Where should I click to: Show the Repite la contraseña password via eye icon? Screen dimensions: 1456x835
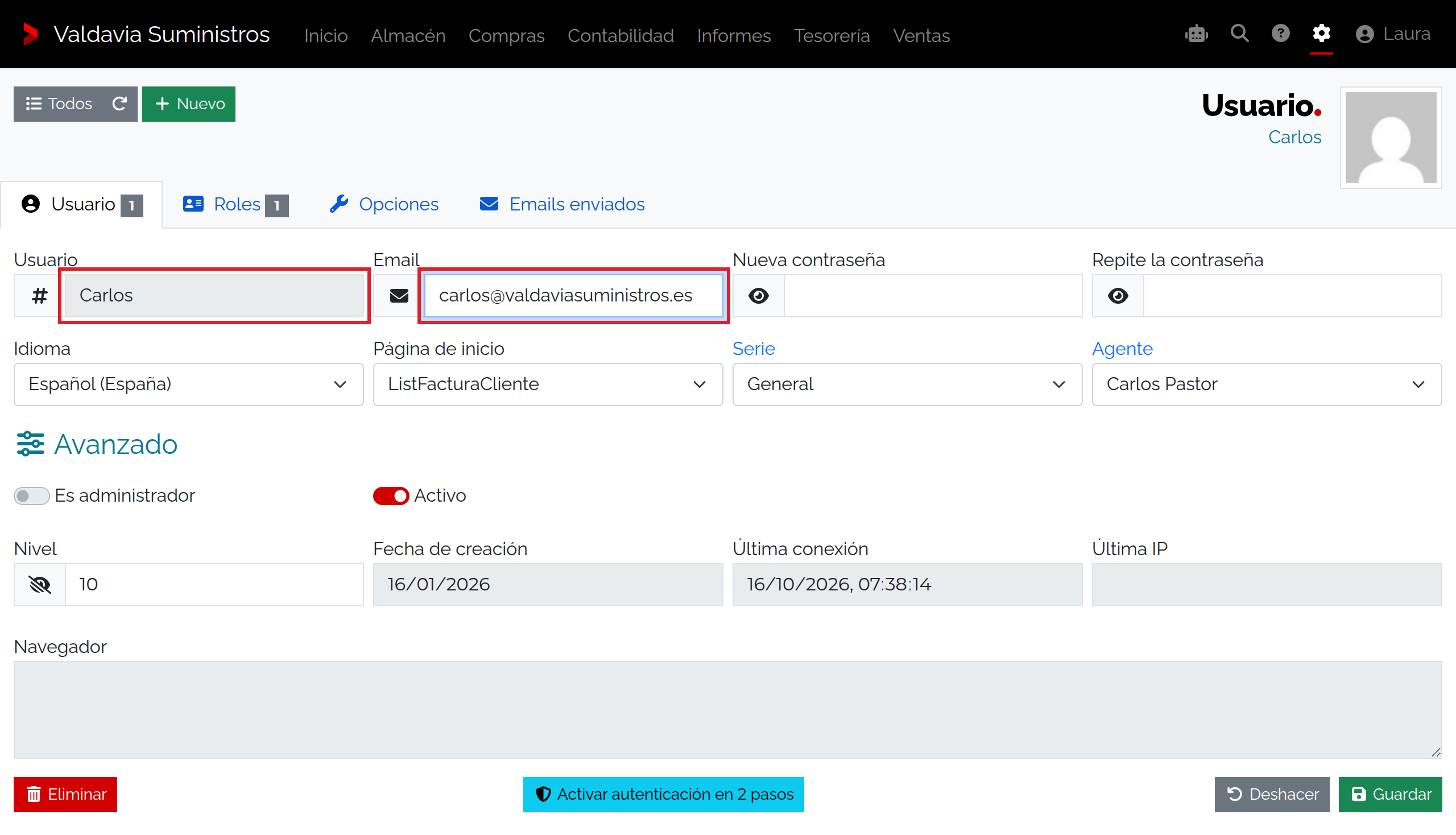click(1118, 296)
